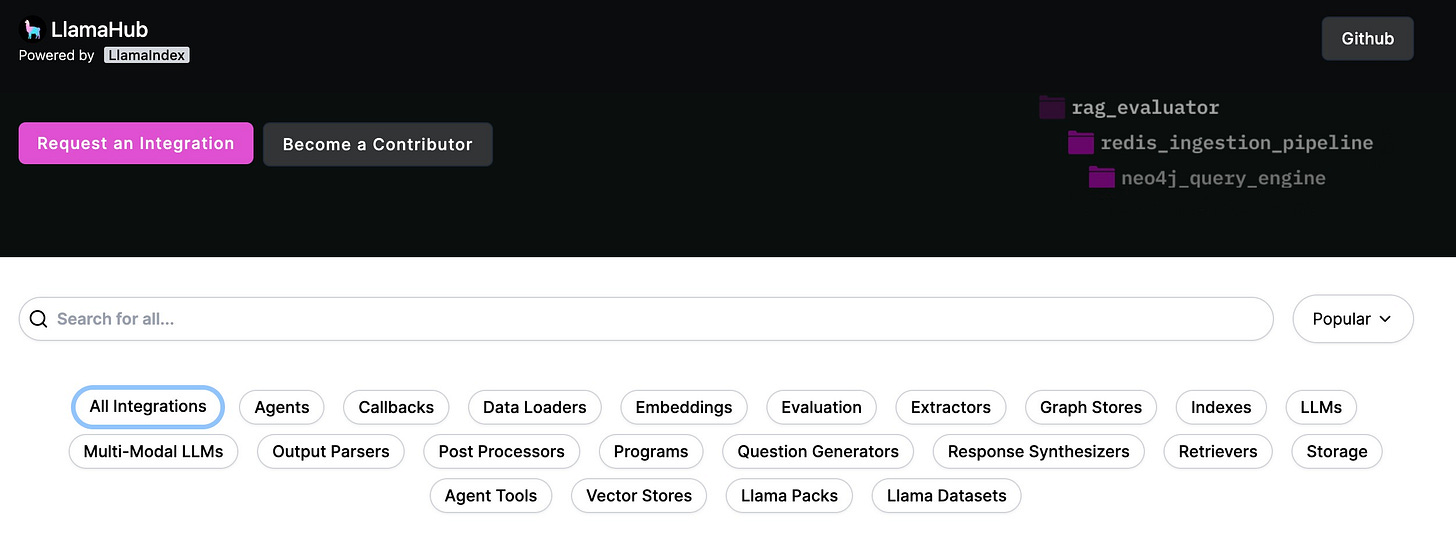This screenshot has width=1456, height=533.
Task: Click the rag_evaluator text label
Action: (1146, 108)
